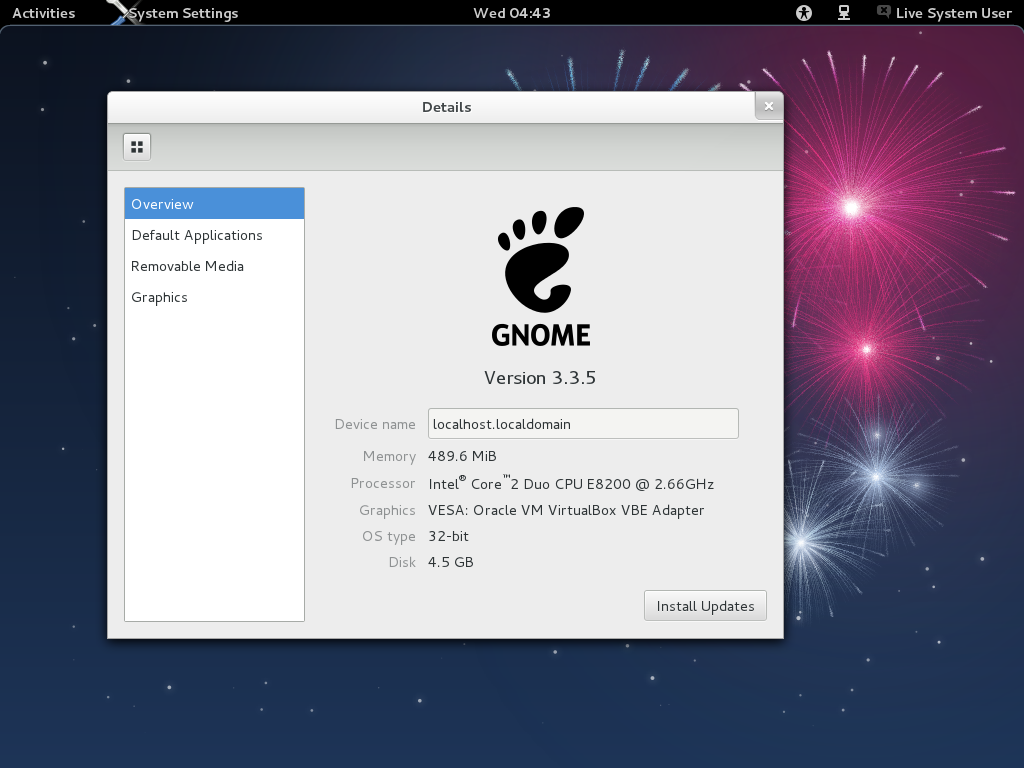Open the Activities overview

[46, 13]
